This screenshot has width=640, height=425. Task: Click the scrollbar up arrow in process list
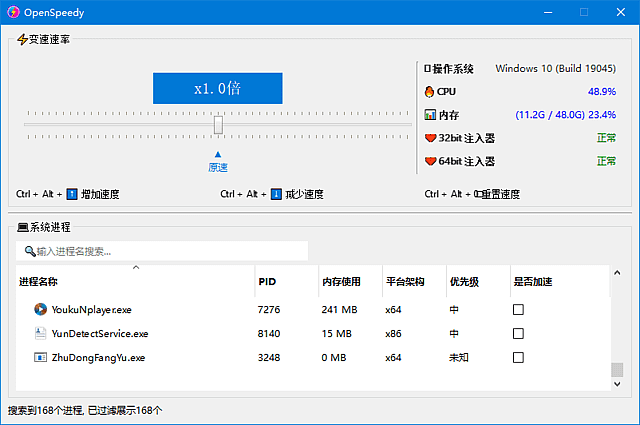616,273
